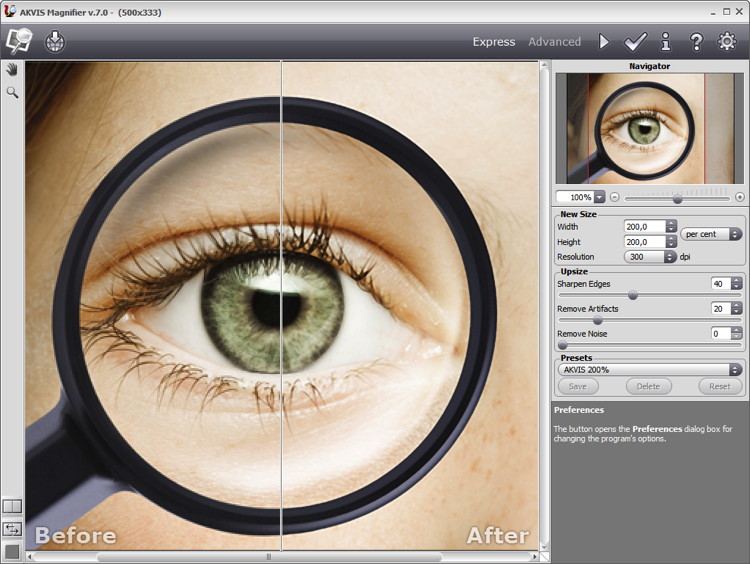The width and height of the screenshot is (750, 564).
Task: Click the gray background color square
Action: click(x=12, y=551)
